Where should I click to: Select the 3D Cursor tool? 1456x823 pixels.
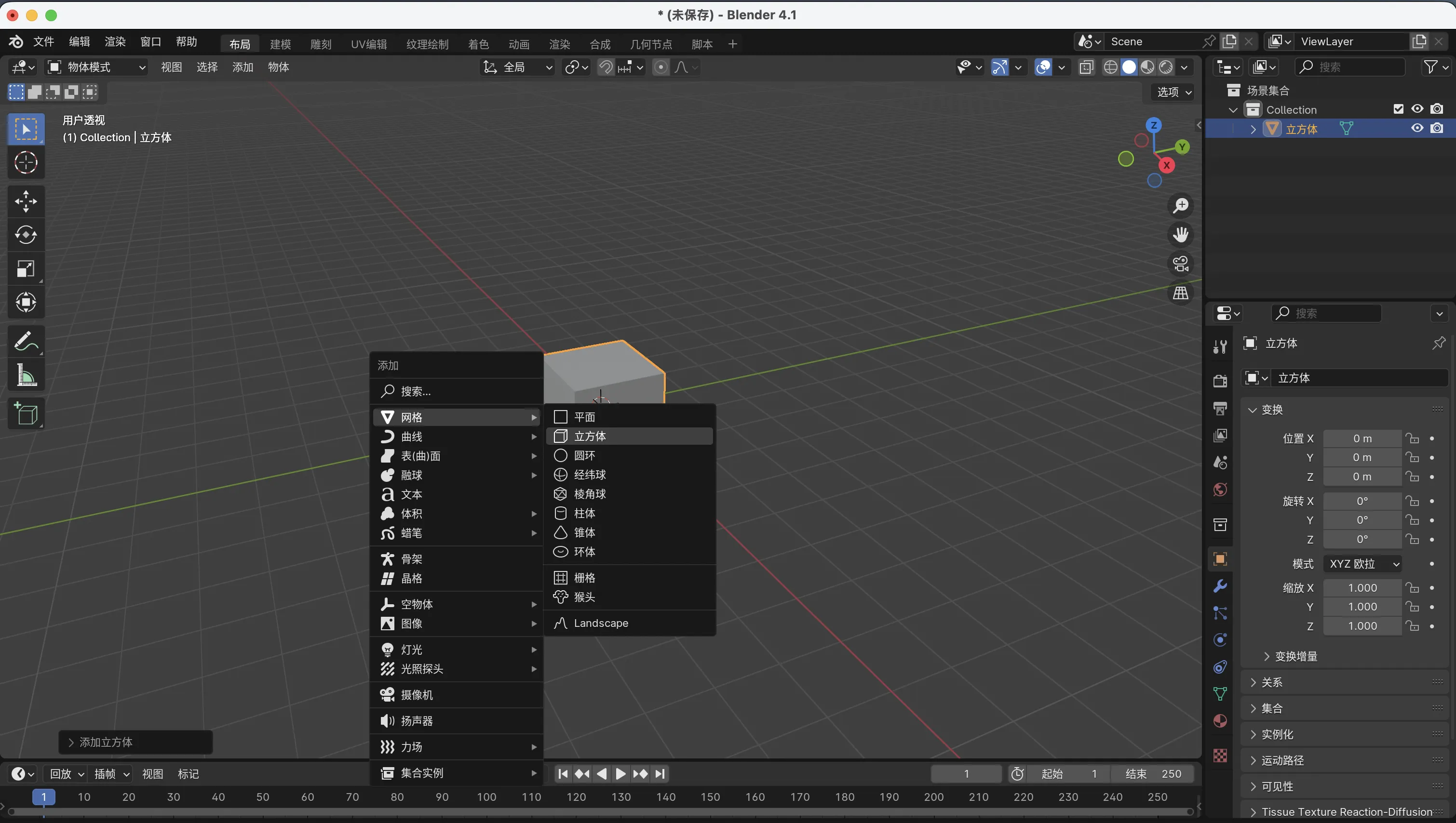click(x=26, y=163)
